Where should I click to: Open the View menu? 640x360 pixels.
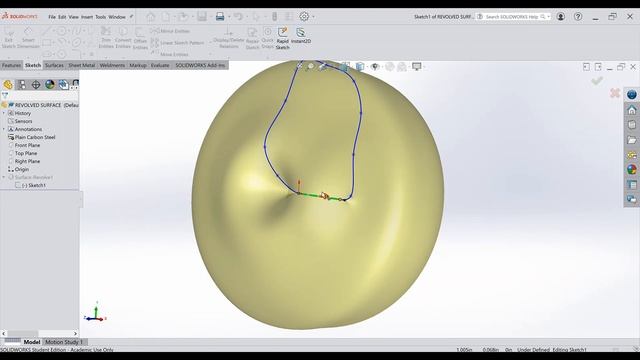73,17
